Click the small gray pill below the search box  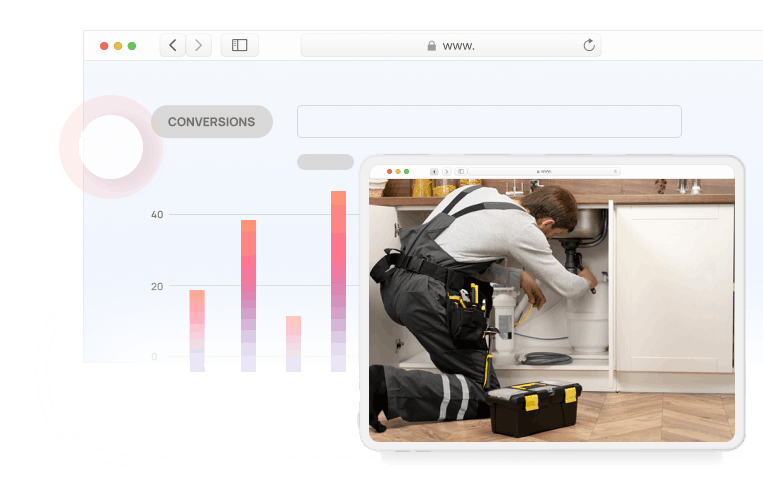coord(325,162)
